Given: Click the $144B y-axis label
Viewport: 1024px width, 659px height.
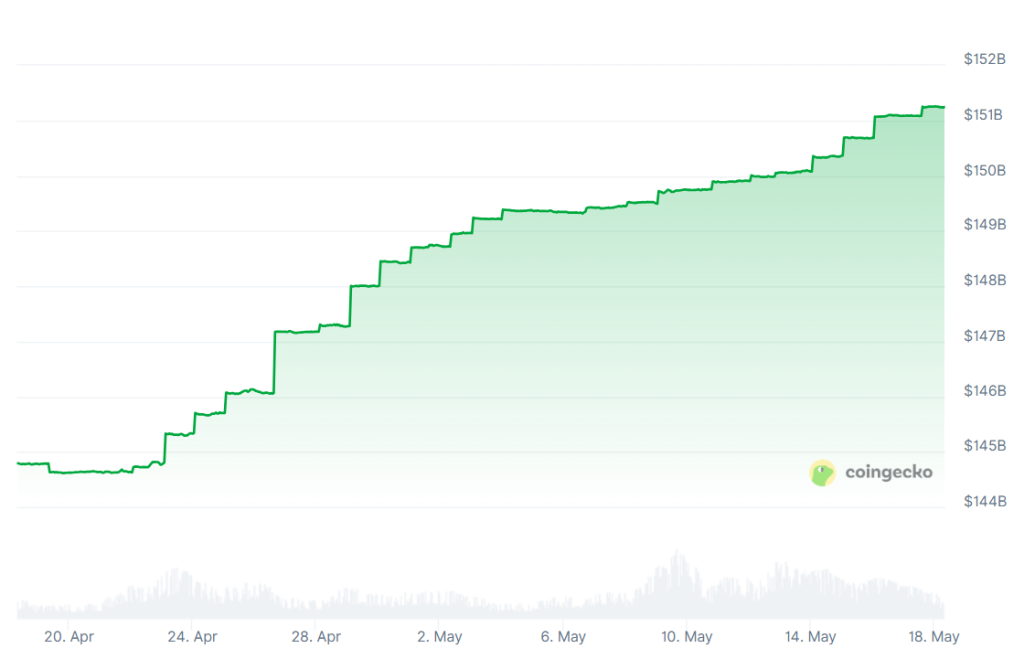Looking at the screenshot, I should pos(984,500).
